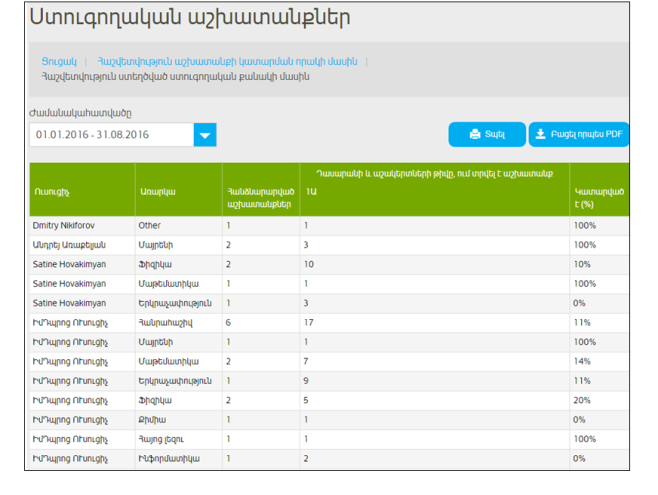The width and height of the screenshot is (658, 495).
Task: Open the Հաշվետվություն աշխատանքի կատարման որակի մասին link
Action: pos(227,62)
